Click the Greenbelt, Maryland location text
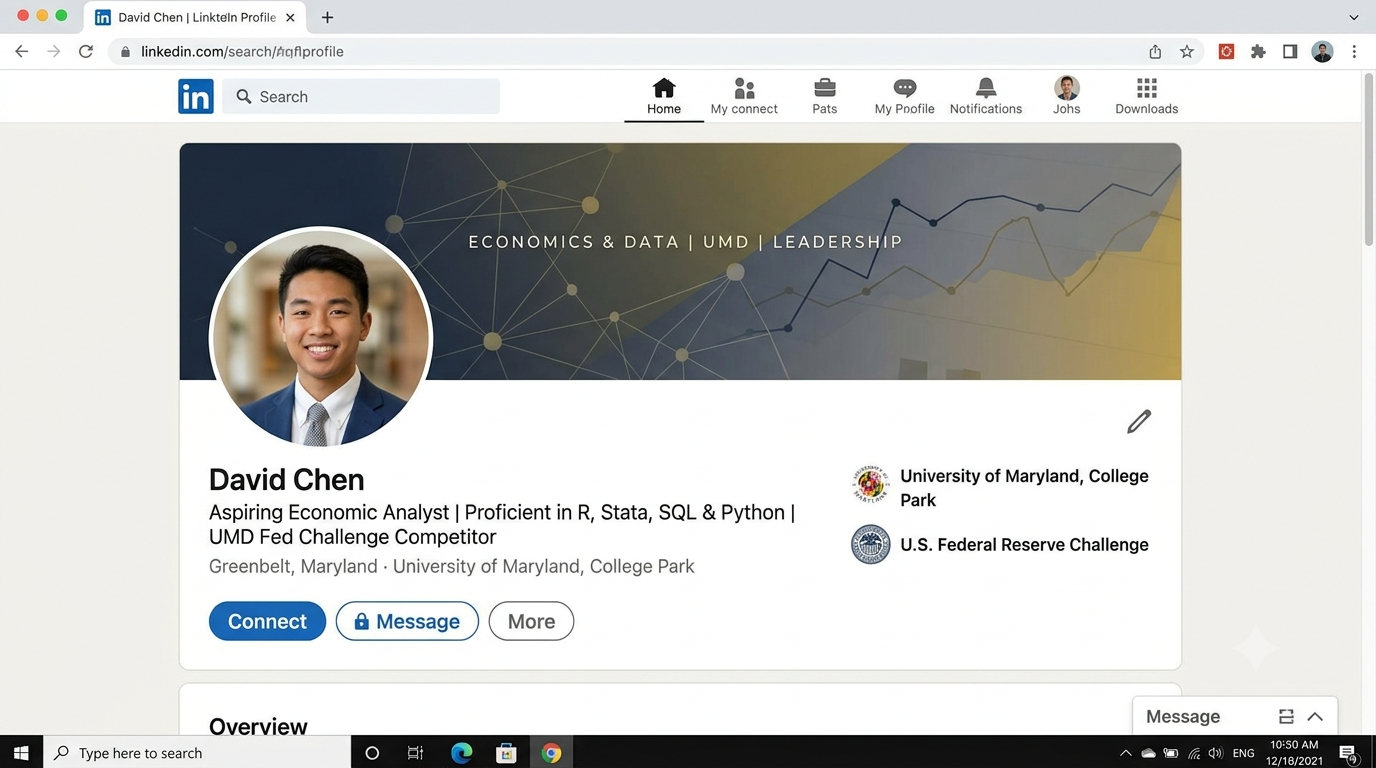The image size is (1376, 768). click(293, 566)
